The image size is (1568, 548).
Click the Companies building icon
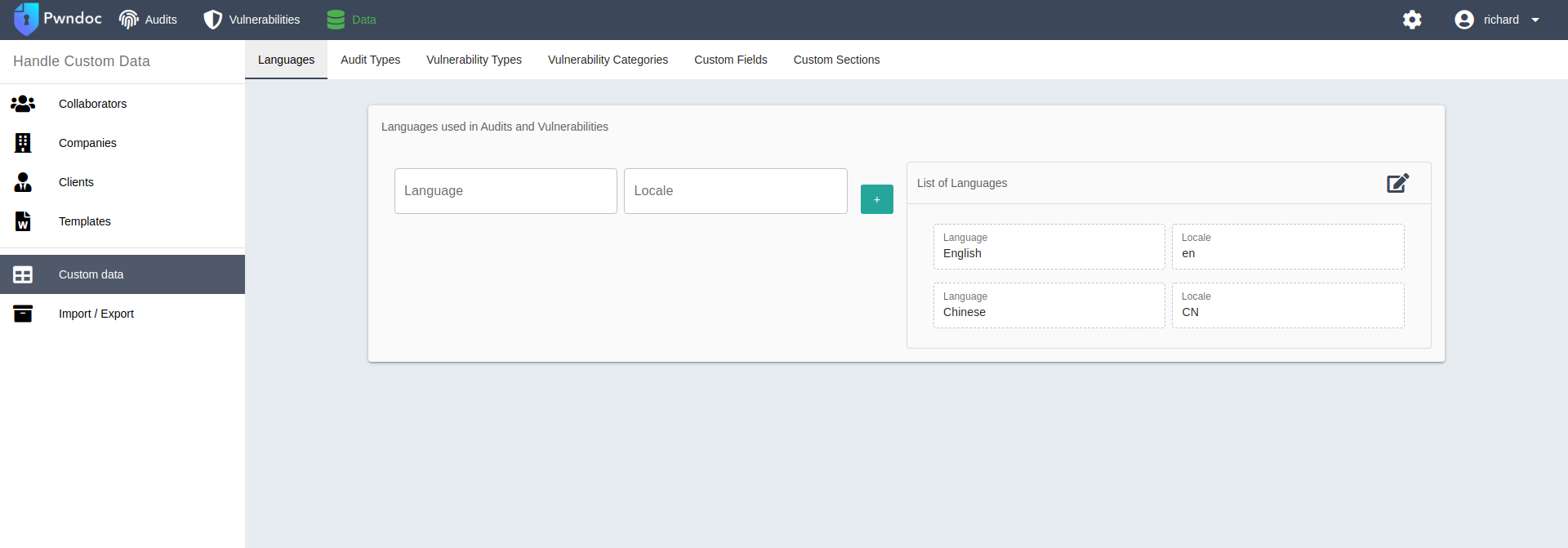[x=23, y=143]
